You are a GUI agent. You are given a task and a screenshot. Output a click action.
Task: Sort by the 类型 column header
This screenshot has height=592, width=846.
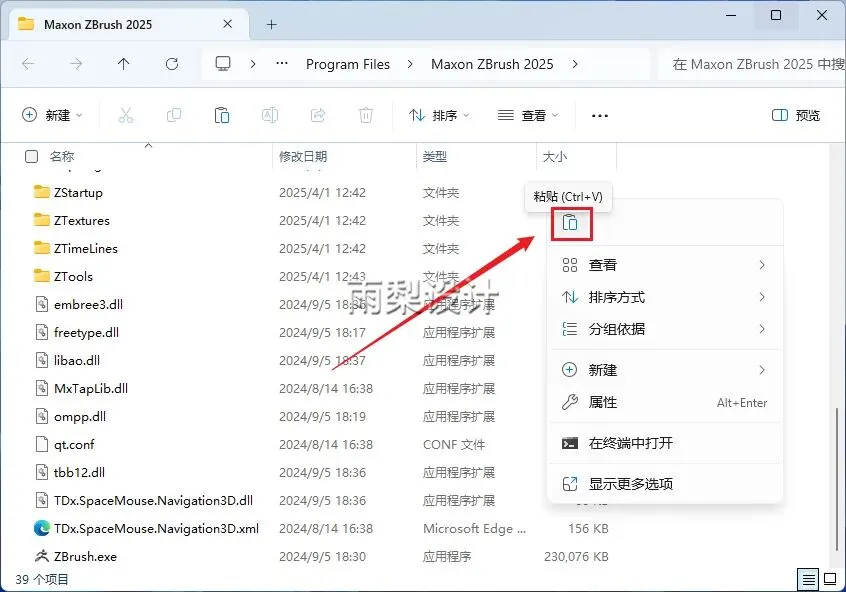pos(434,156)
